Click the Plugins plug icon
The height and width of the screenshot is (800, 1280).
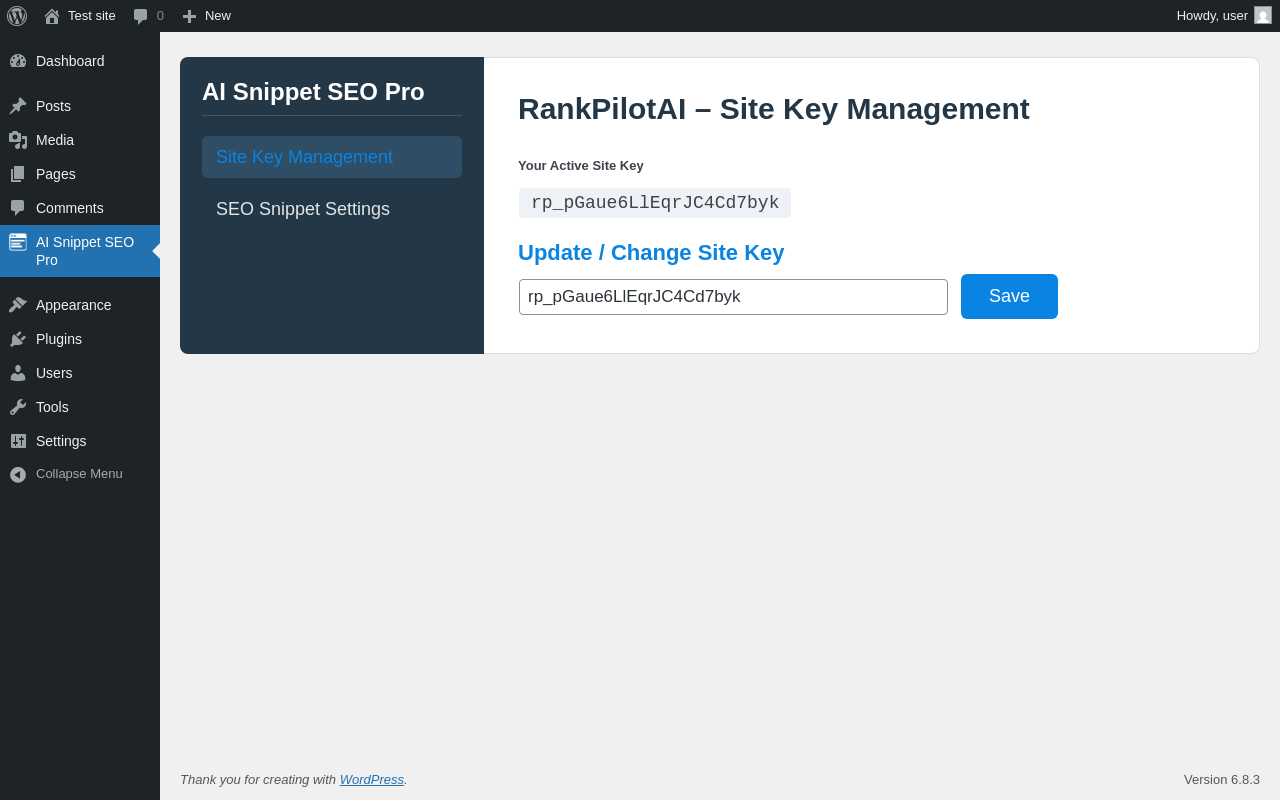pos(18,339)
